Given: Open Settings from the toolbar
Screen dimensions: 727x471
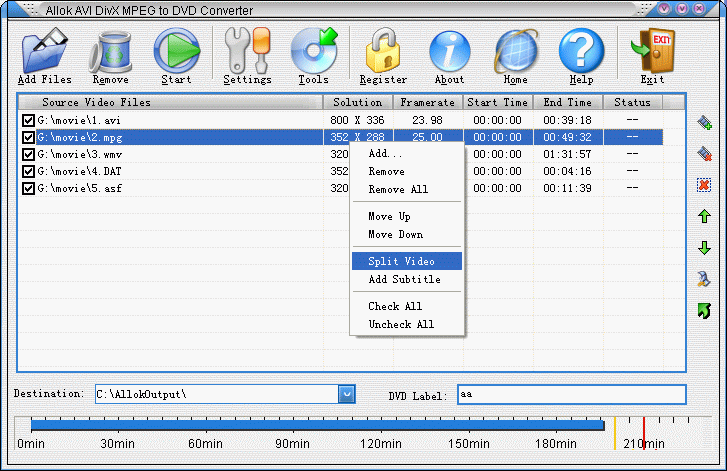Looking at the screenshot, I should click(x=247, y=51).
